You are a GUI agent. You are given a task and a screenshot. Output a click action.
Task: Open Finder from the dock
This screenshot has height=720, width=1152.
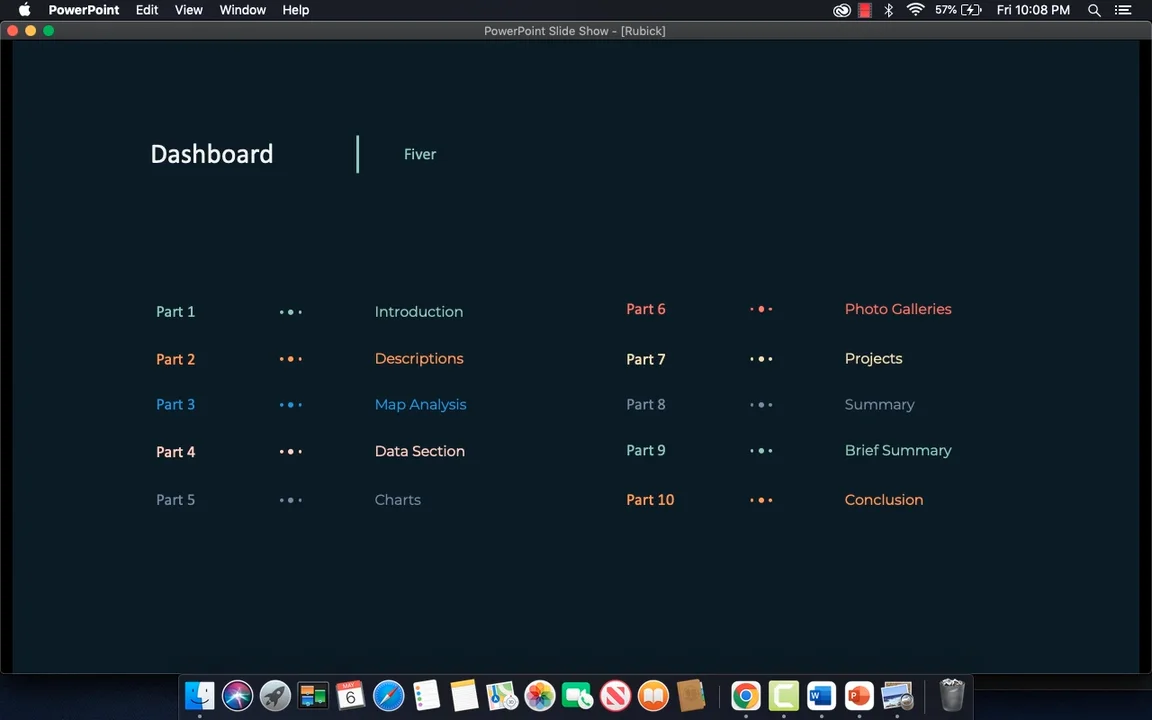[199, 695]
